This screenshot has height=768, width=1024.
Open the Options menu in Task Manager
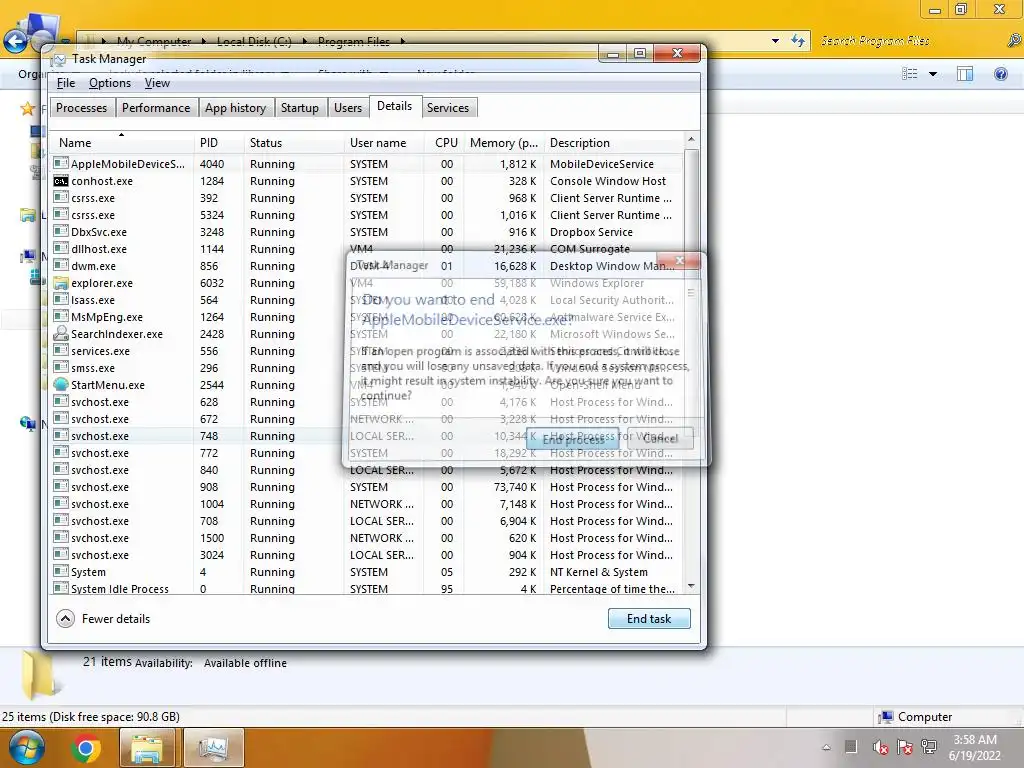pyautogui.click(x=110, y=83)
